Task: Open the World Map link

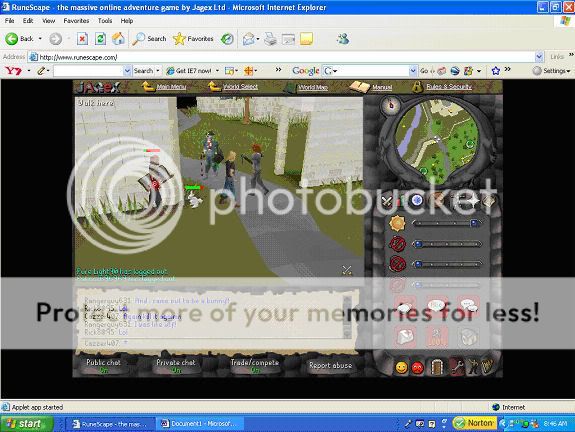Action: click(313, 87)
